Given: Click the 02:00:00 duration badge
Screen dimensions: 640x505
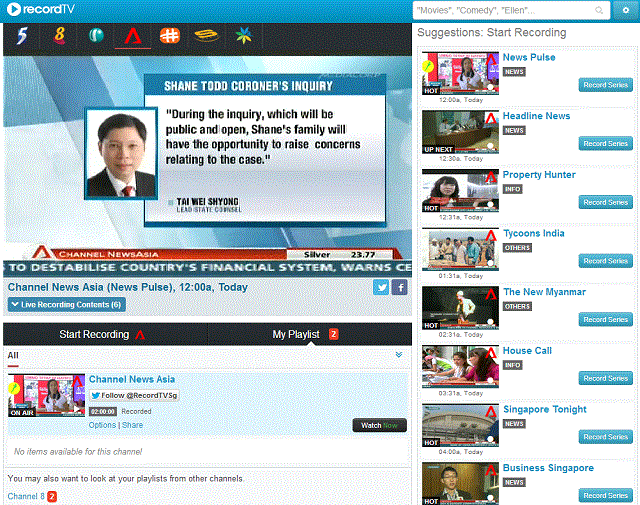Looking at the screenshot, I should pyautogui.click(x=103, y=412).
